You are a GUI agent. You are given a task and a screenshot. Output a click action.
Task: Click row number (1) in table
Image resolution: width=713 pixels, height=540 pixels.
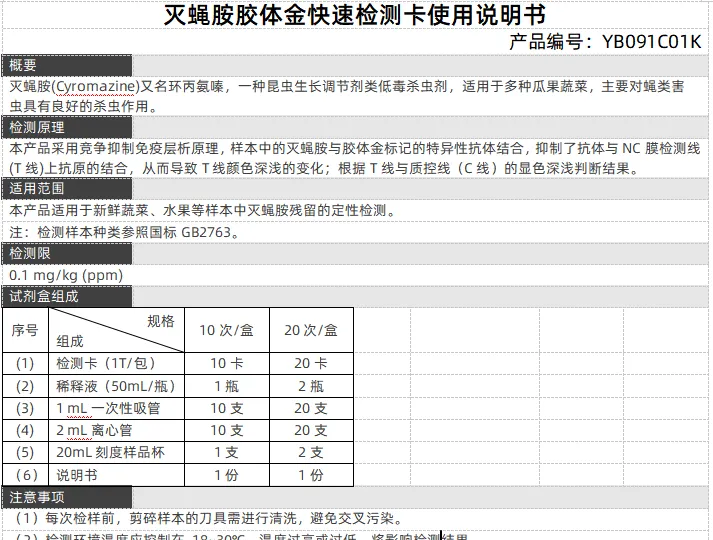coord(25,364)
